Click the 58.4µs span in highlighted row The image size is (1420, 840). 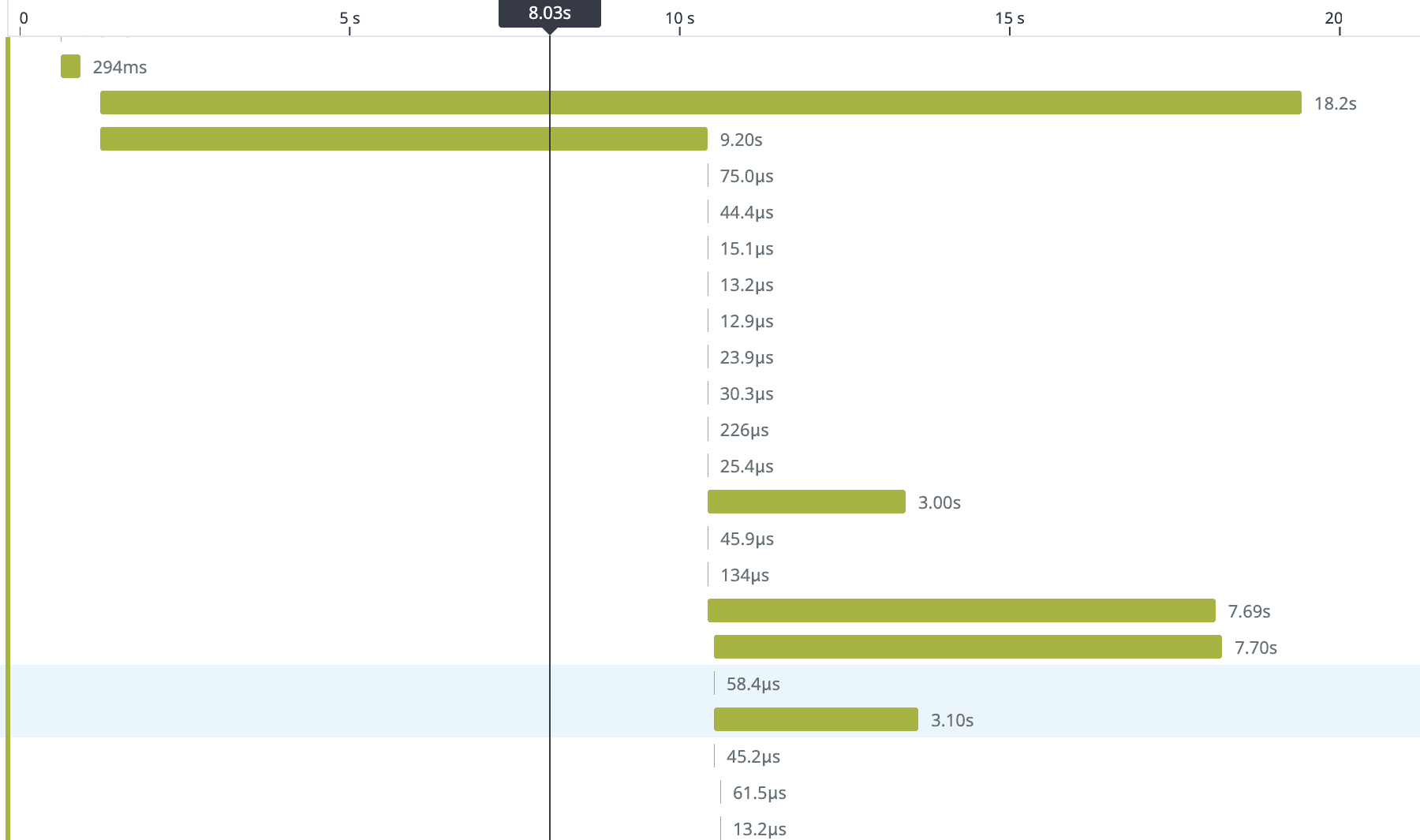[753, 684]
